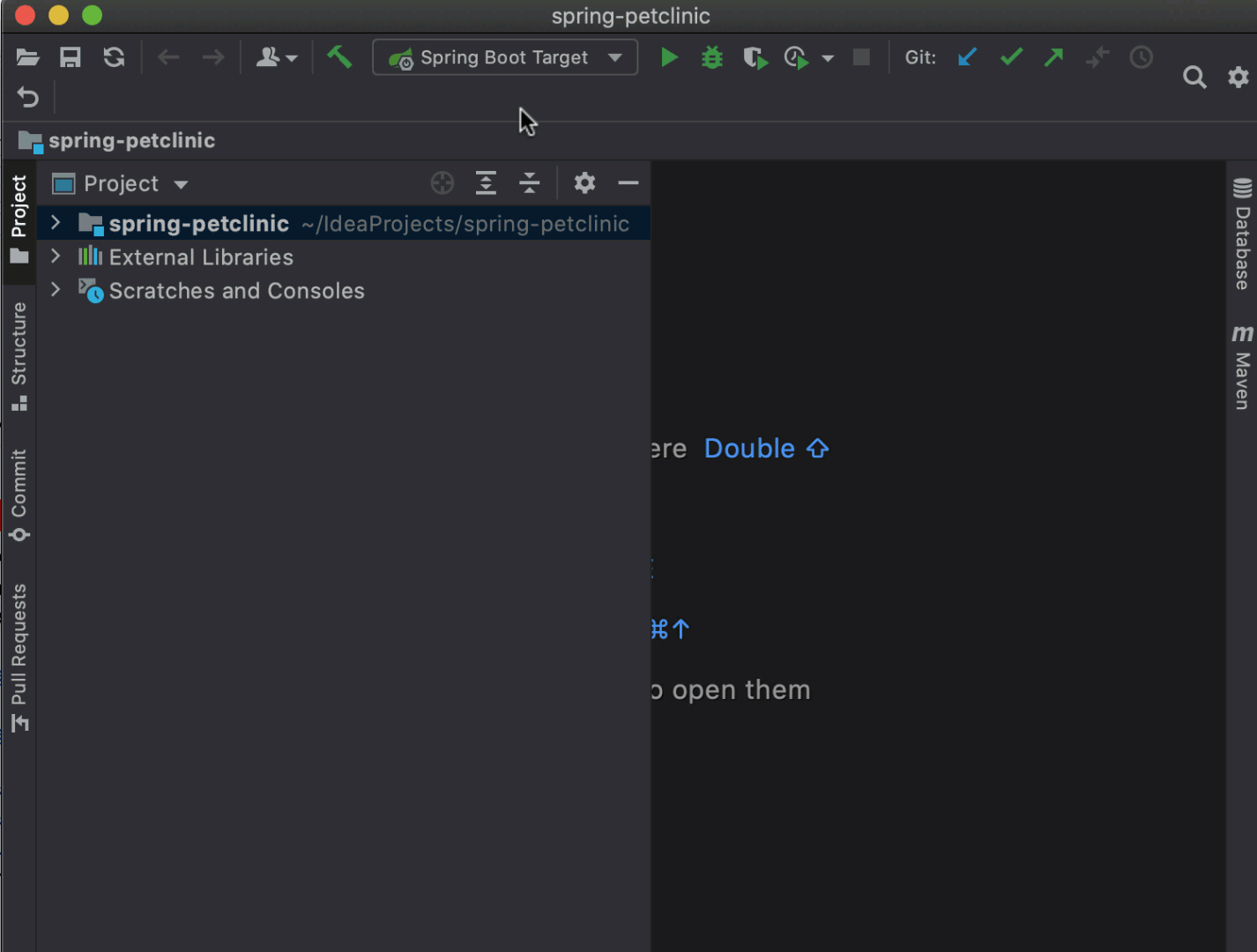This screenshot has width=1257, height=952.
Task: Hide the Project panel with minus icon
Action: [x=628, y=182]
